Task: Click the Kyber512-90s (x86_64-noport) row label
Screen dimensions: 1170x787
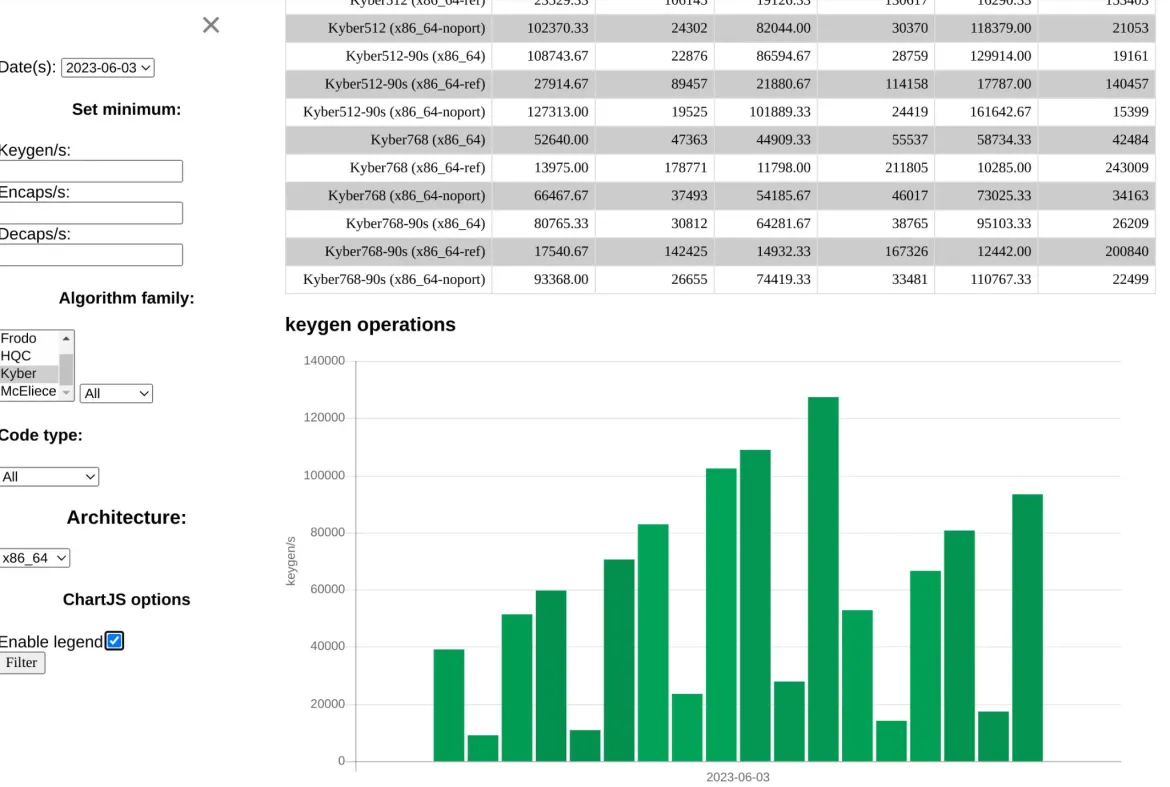Action: pyautogui.click(x=393, y=112)
